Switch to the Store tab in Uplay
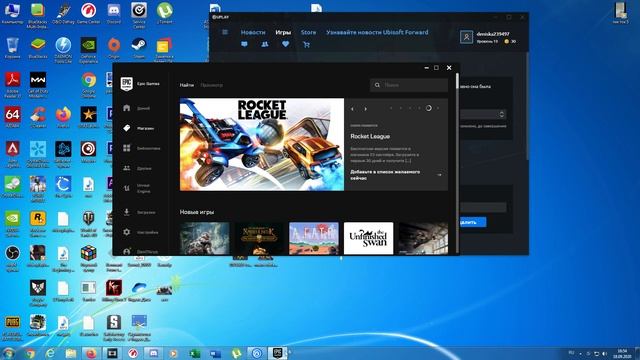Viewport: 640px width, 360px height. coord(309,32)
